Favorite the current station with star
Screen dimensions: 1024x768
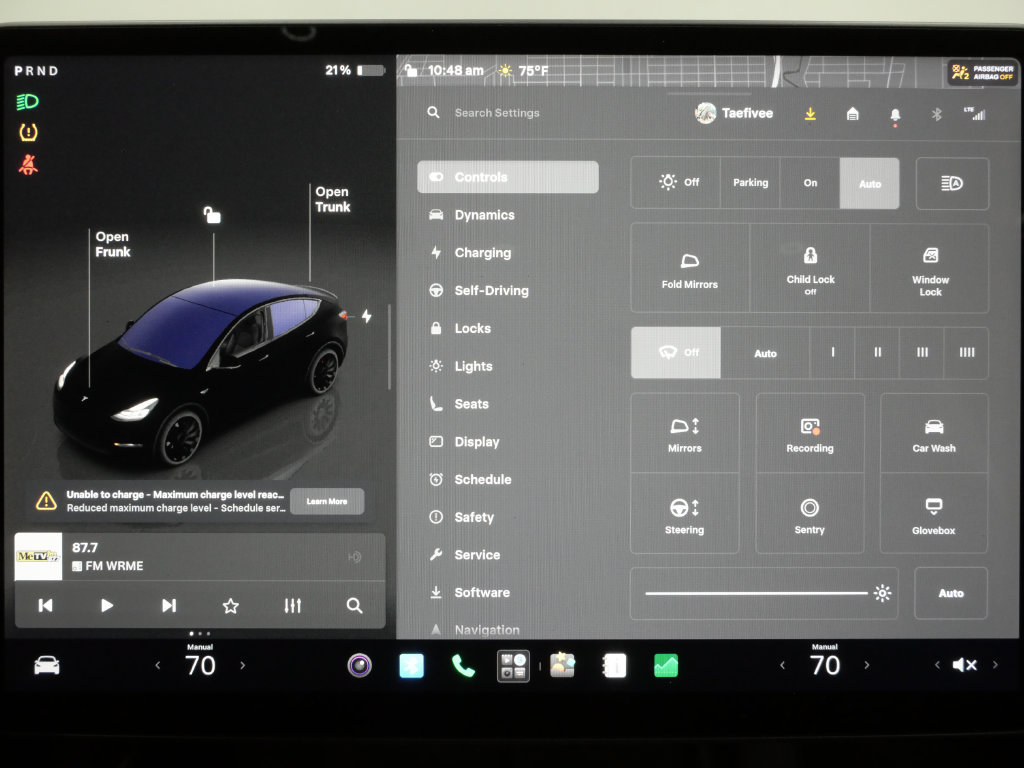point(231,606)
